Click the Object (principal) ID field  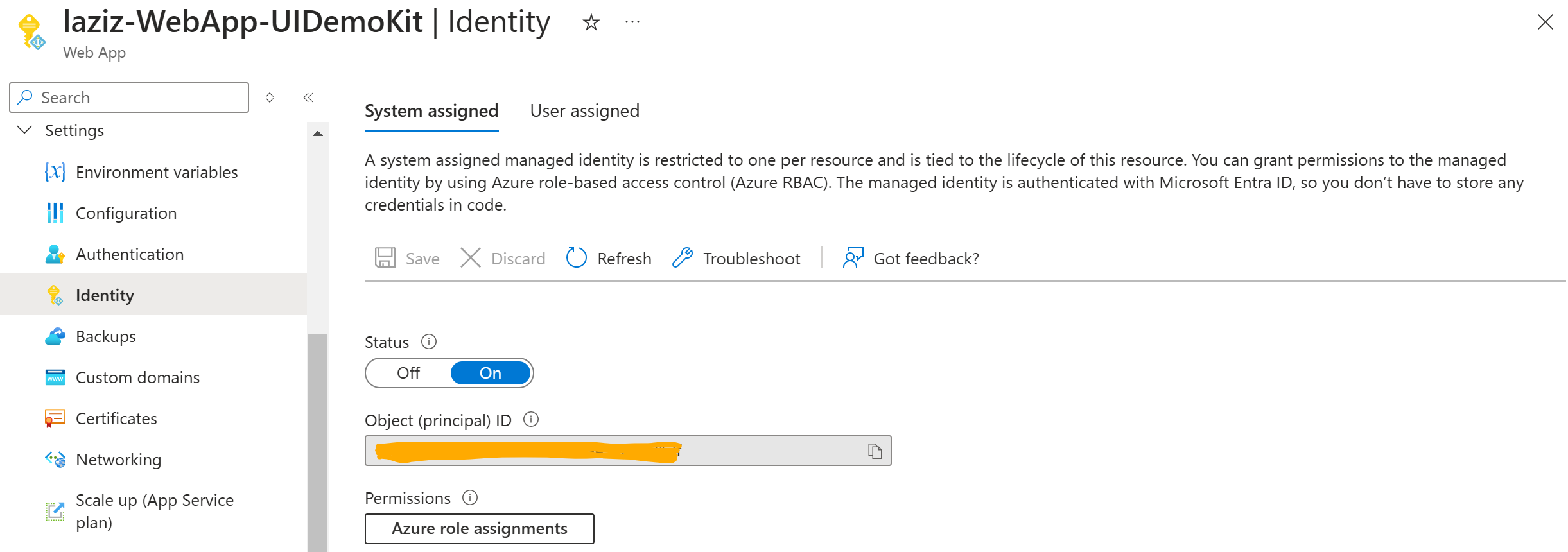(628, 451)
